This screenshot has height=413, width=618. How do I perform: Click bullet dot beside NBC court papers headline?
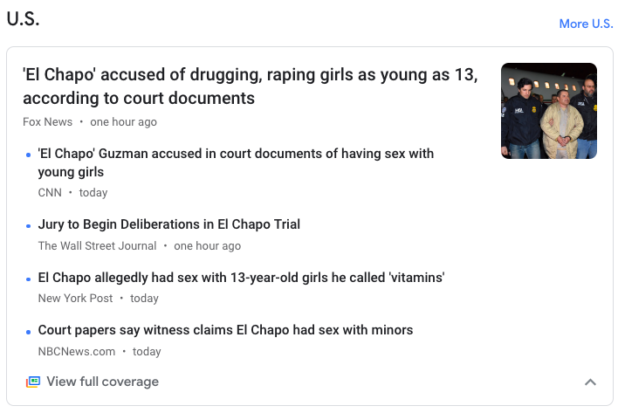point(28,332)
